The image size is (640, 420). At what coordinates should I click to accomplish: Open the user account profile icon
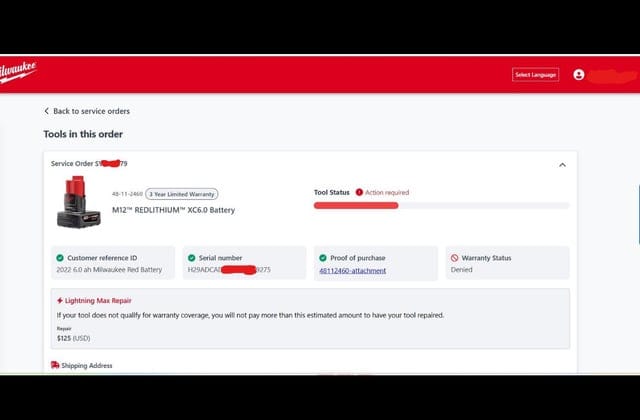tap(579, 75)
